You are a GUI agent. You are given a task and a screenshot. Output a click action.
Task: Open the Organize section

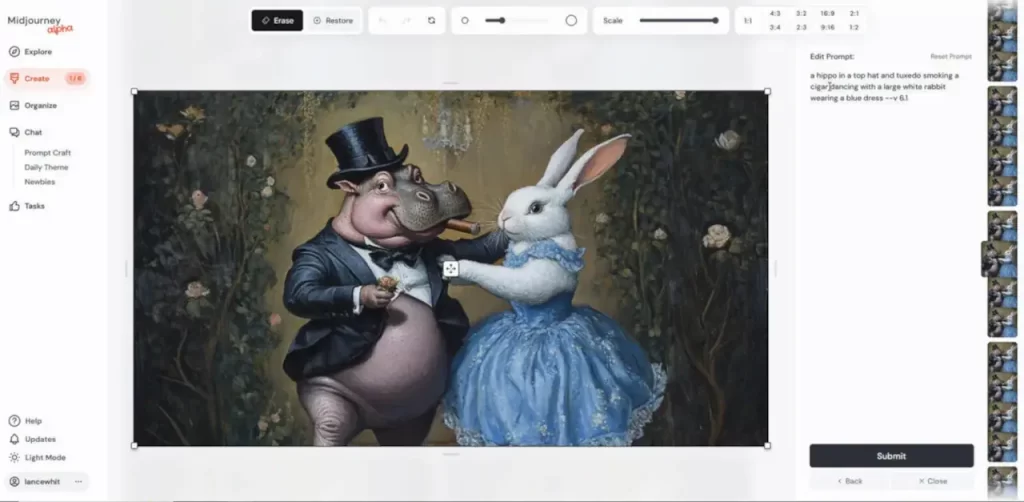(40, 105)
